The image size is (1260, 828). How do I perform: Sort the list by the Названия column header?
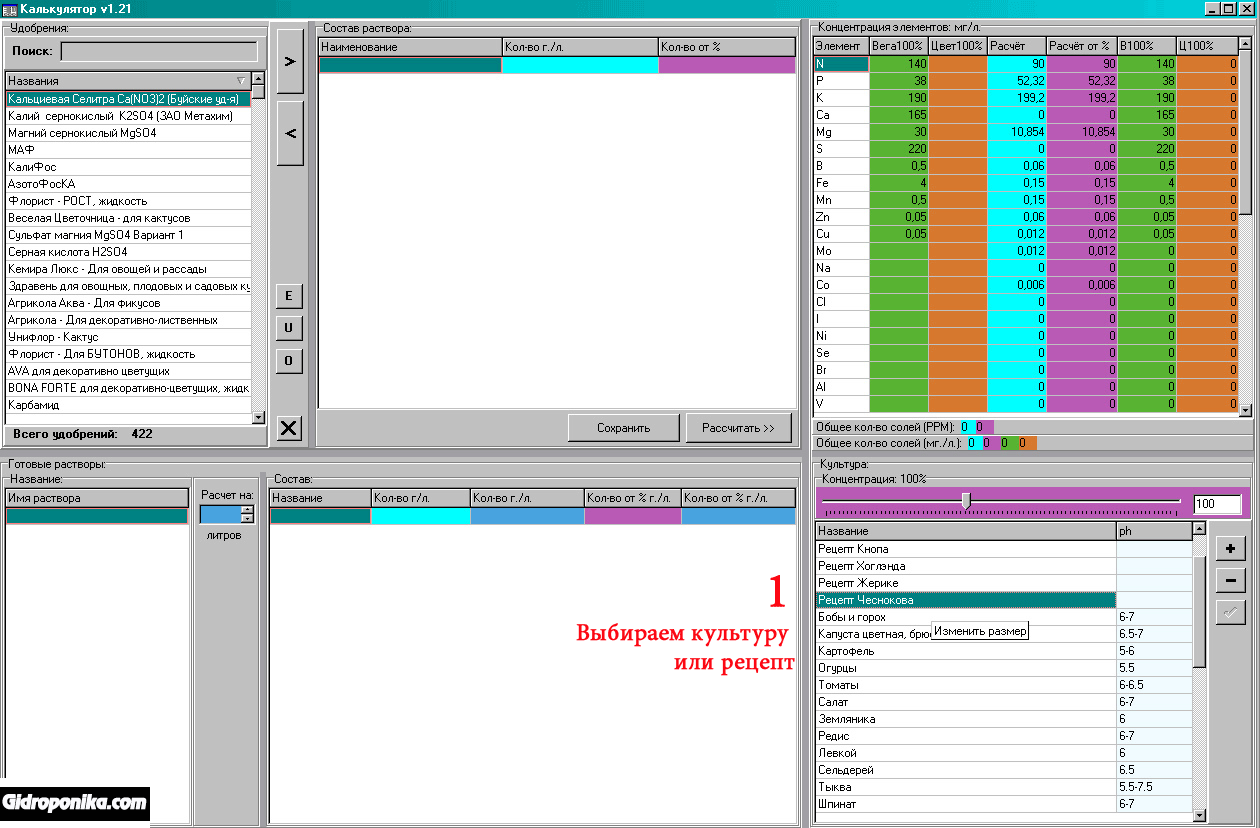pyautogui.click(x=127, y=80)
